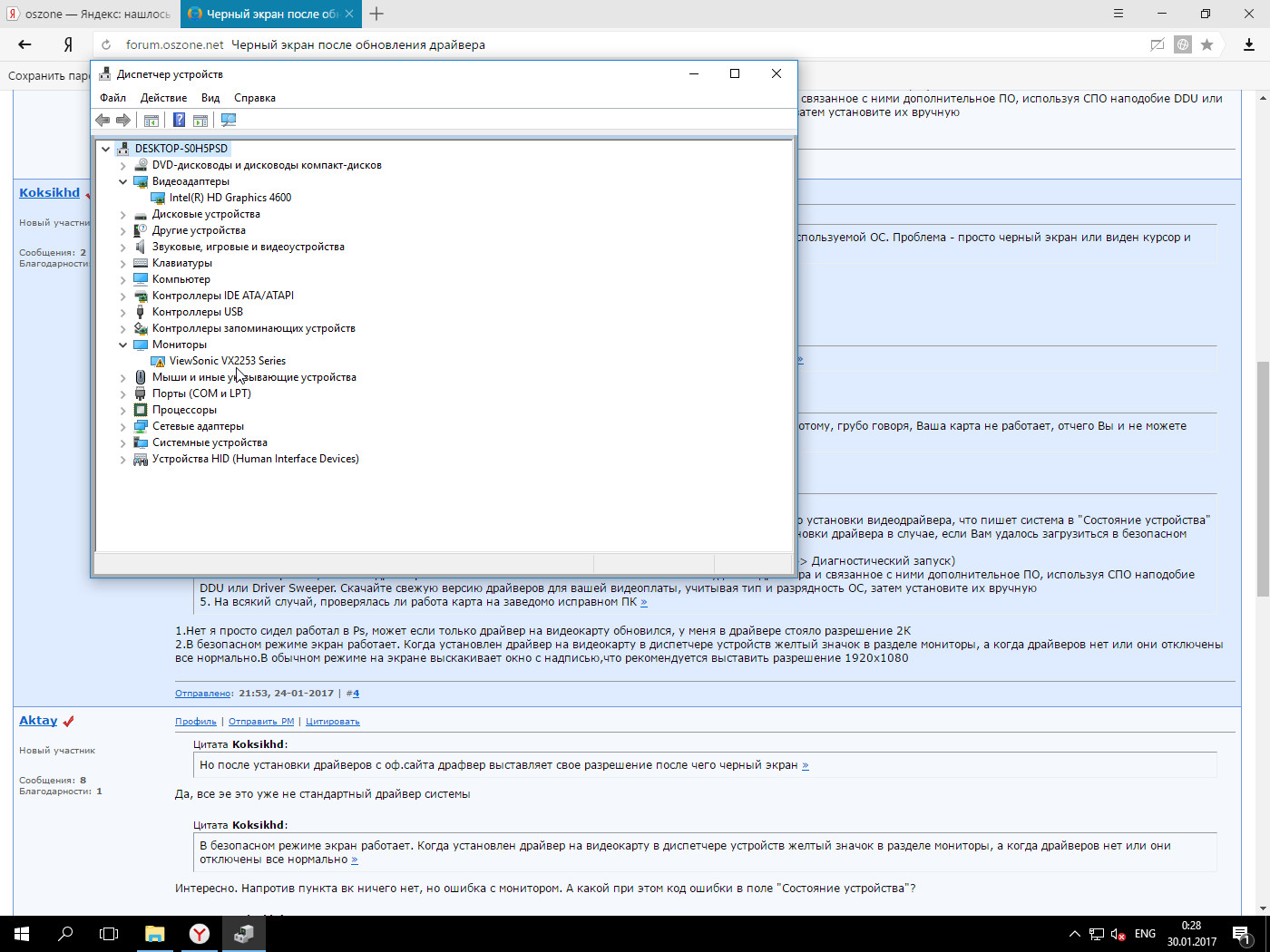Image resolution: width=1270 pixels, height=952 pixels.
Task: Click the globe protection icon in address bar
Action: (1183, 44)
